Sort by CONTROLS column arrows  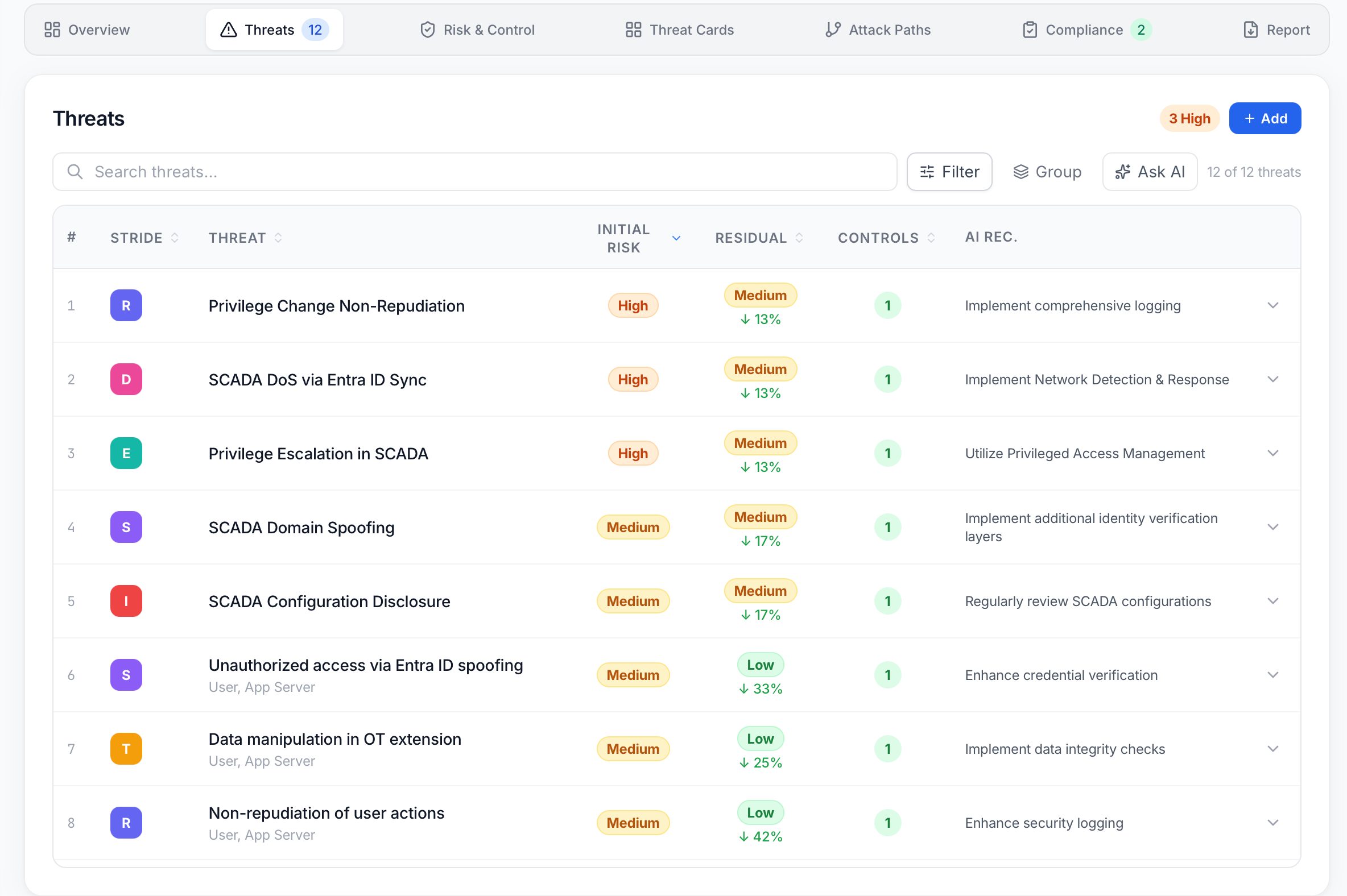931,238
